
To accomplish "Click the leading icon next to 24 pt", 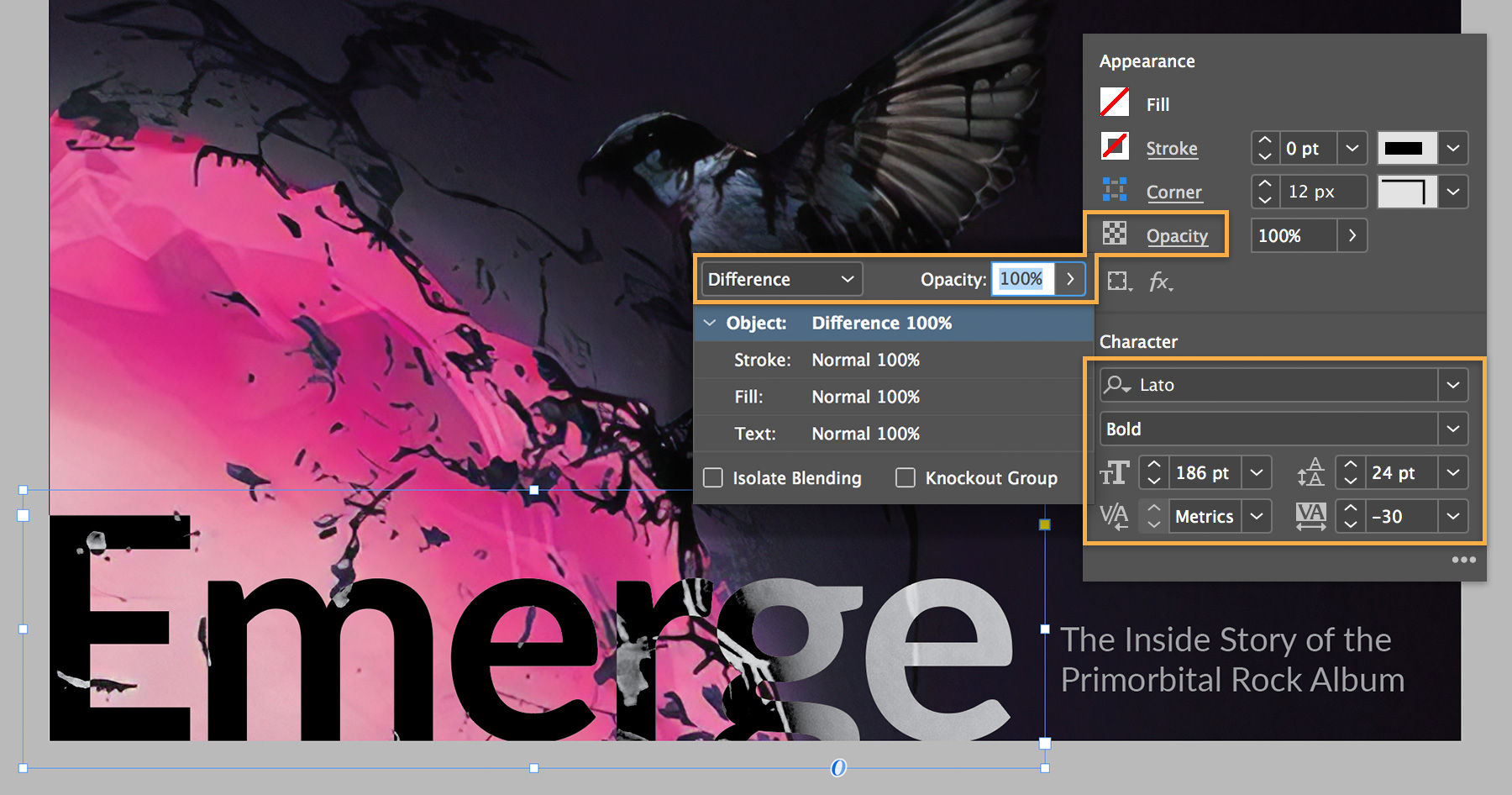I will (1310, 472).
